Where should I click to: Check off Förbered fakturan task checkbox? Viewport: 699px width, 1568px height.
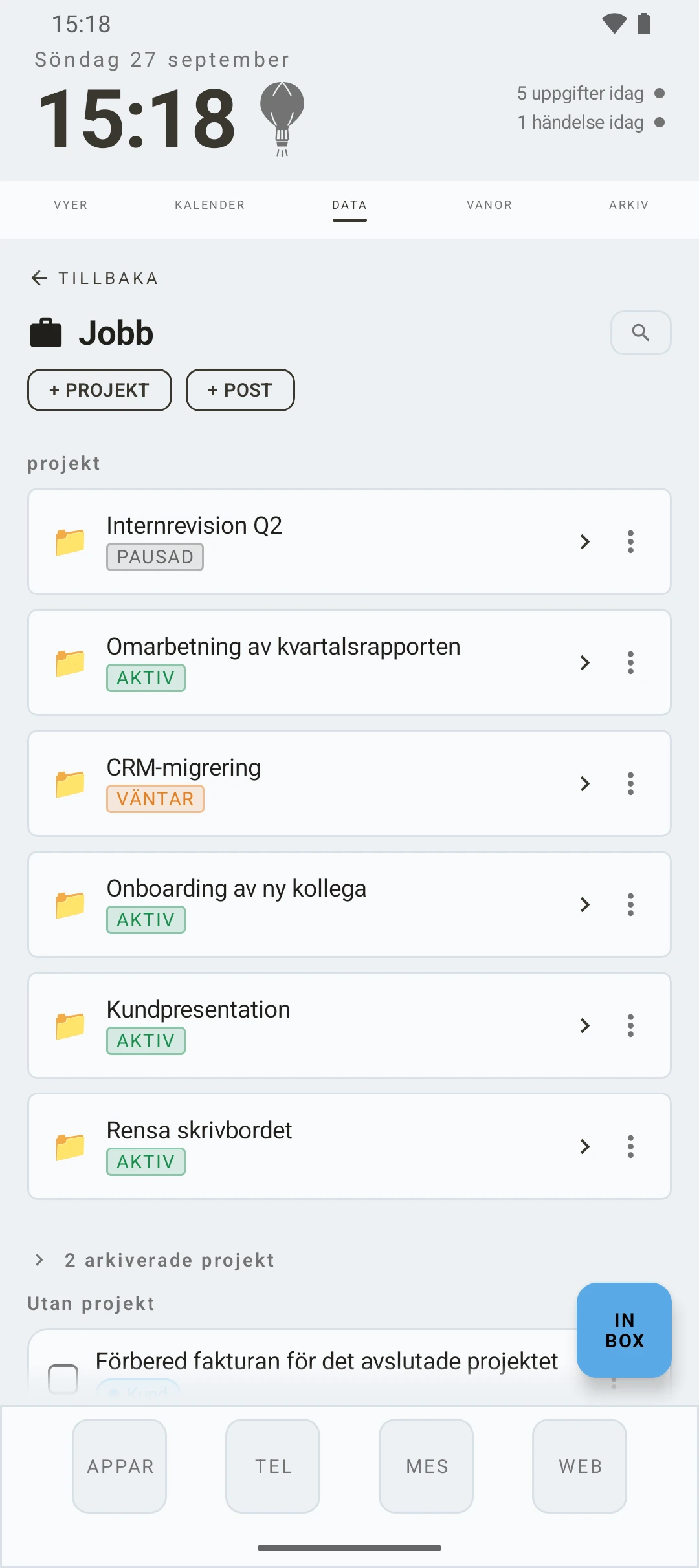(63, 1378)
